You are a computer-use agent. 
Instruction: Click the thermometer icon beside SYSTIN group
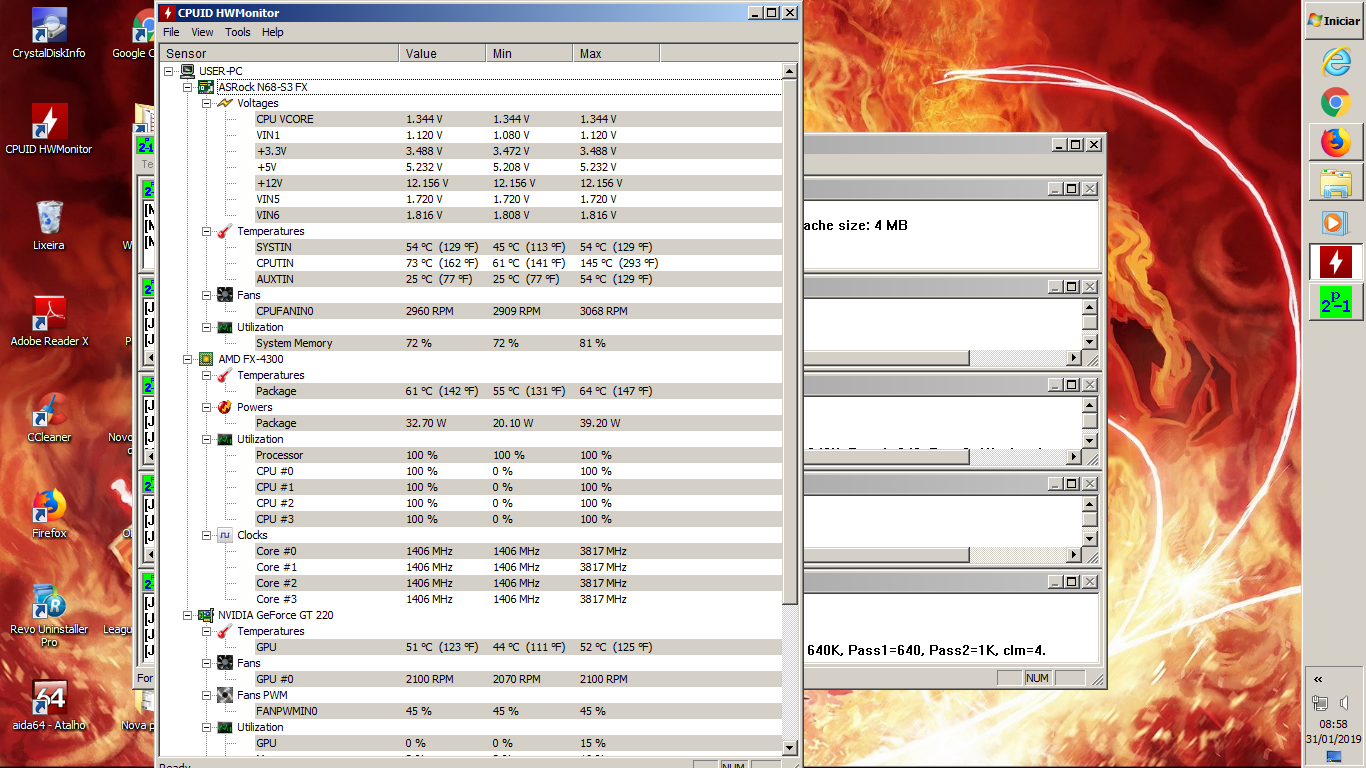tap(225, 231)
